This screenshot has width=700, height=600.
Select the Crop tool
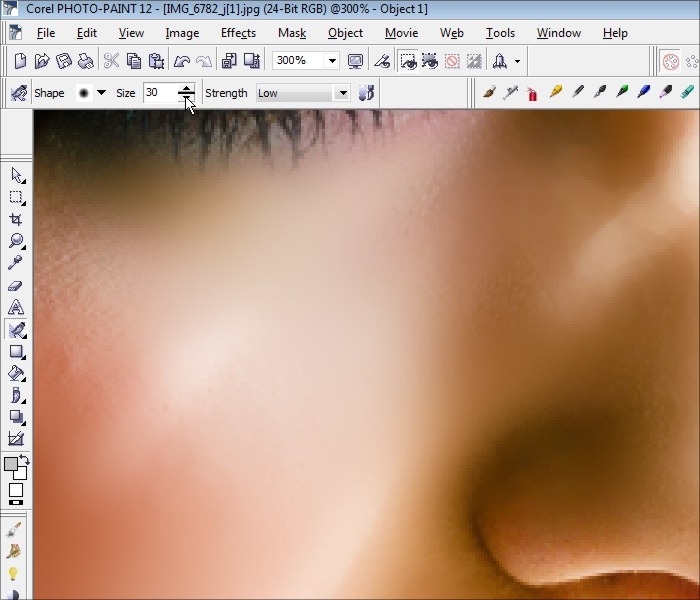pyautogui.click(x=16, y=219)
